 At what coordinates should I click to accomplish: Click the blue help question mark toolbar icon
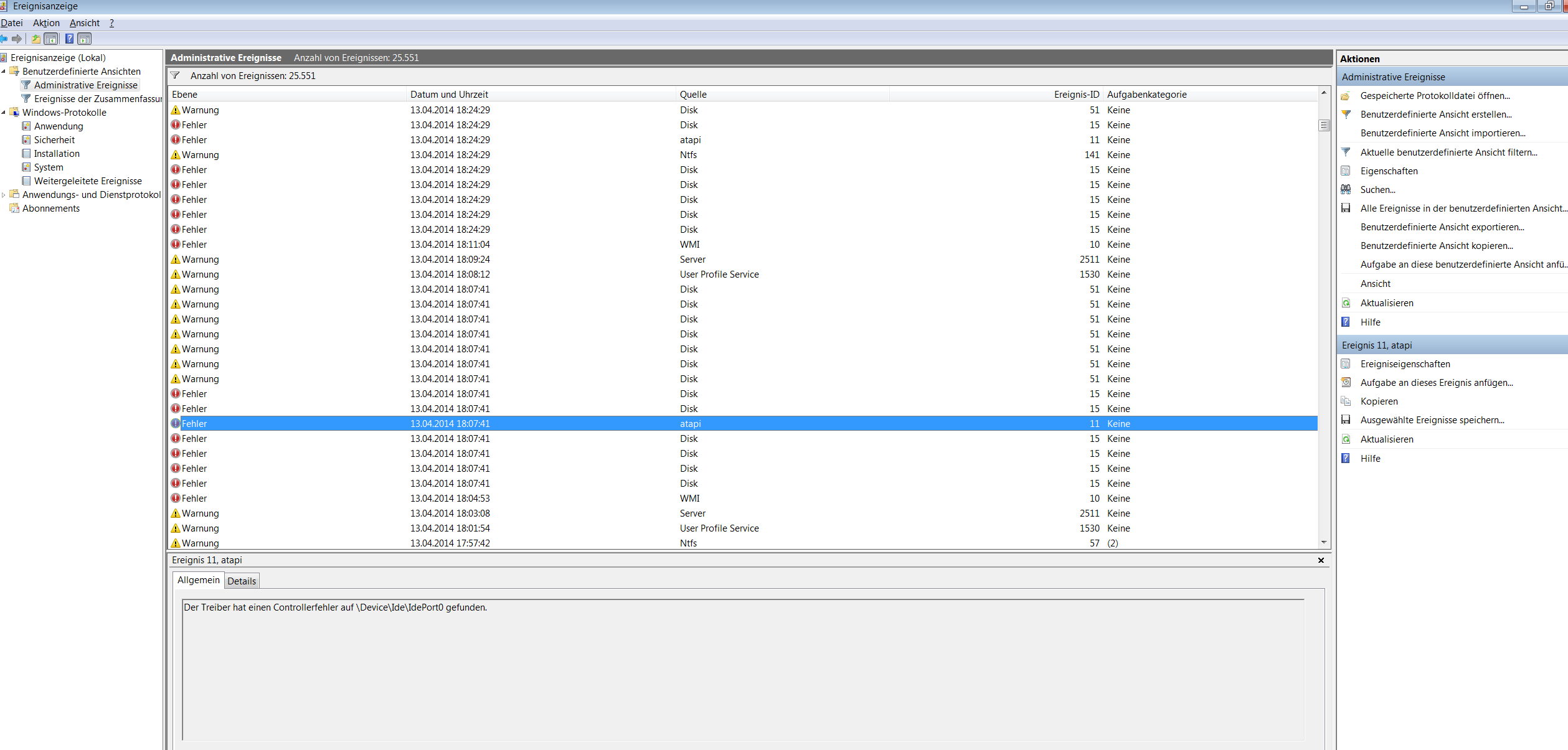coord(69,39)
